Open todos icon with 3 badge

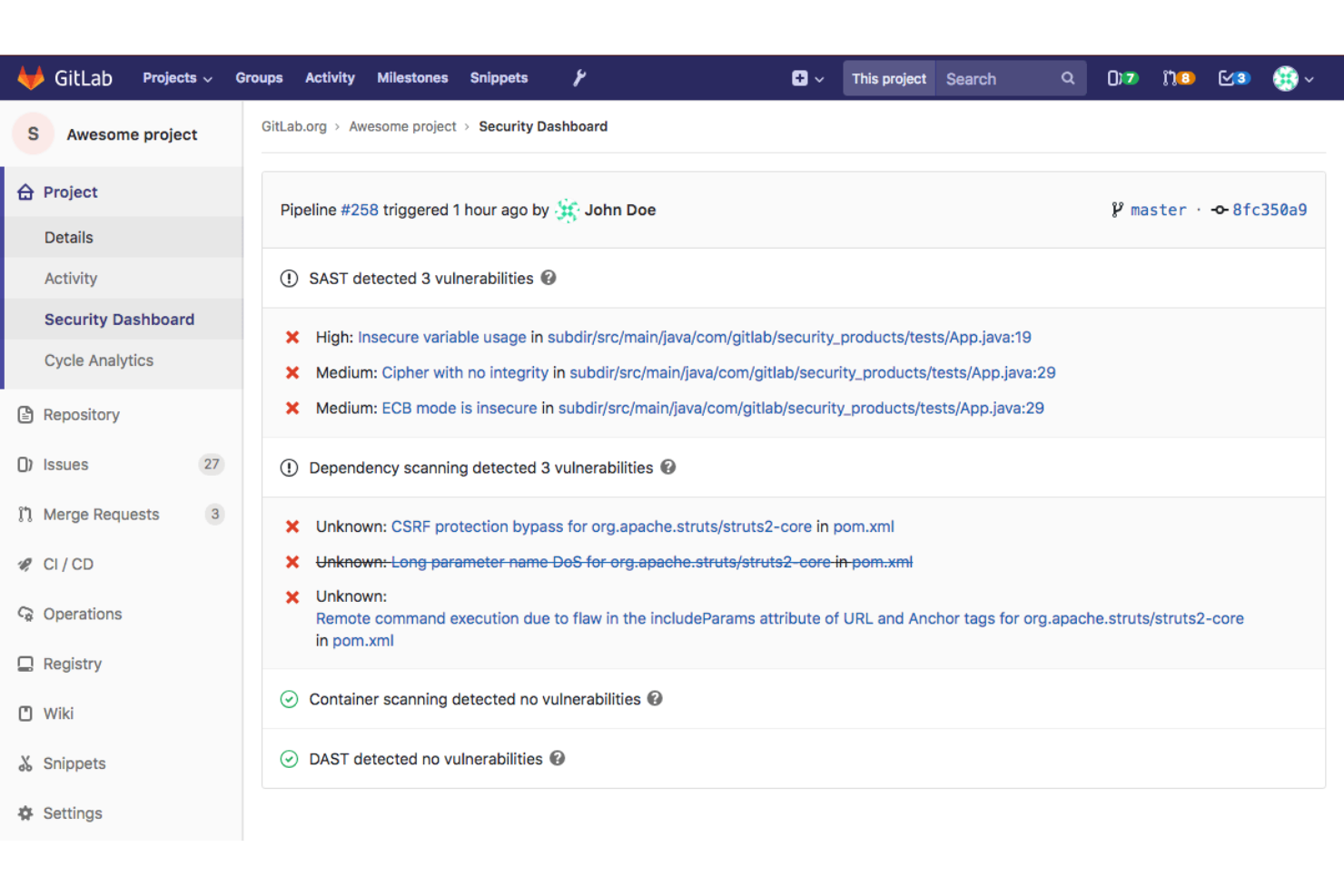point(1234,78)
